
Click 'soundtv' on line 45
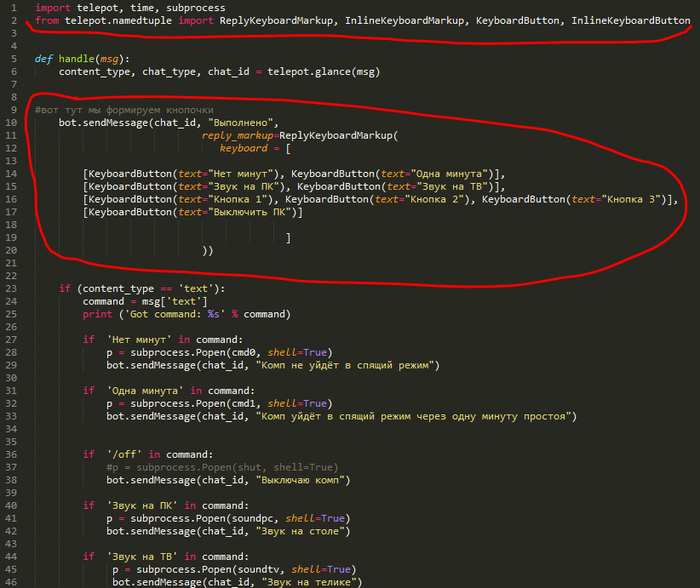pyautogui.click(x=258, y=570)
